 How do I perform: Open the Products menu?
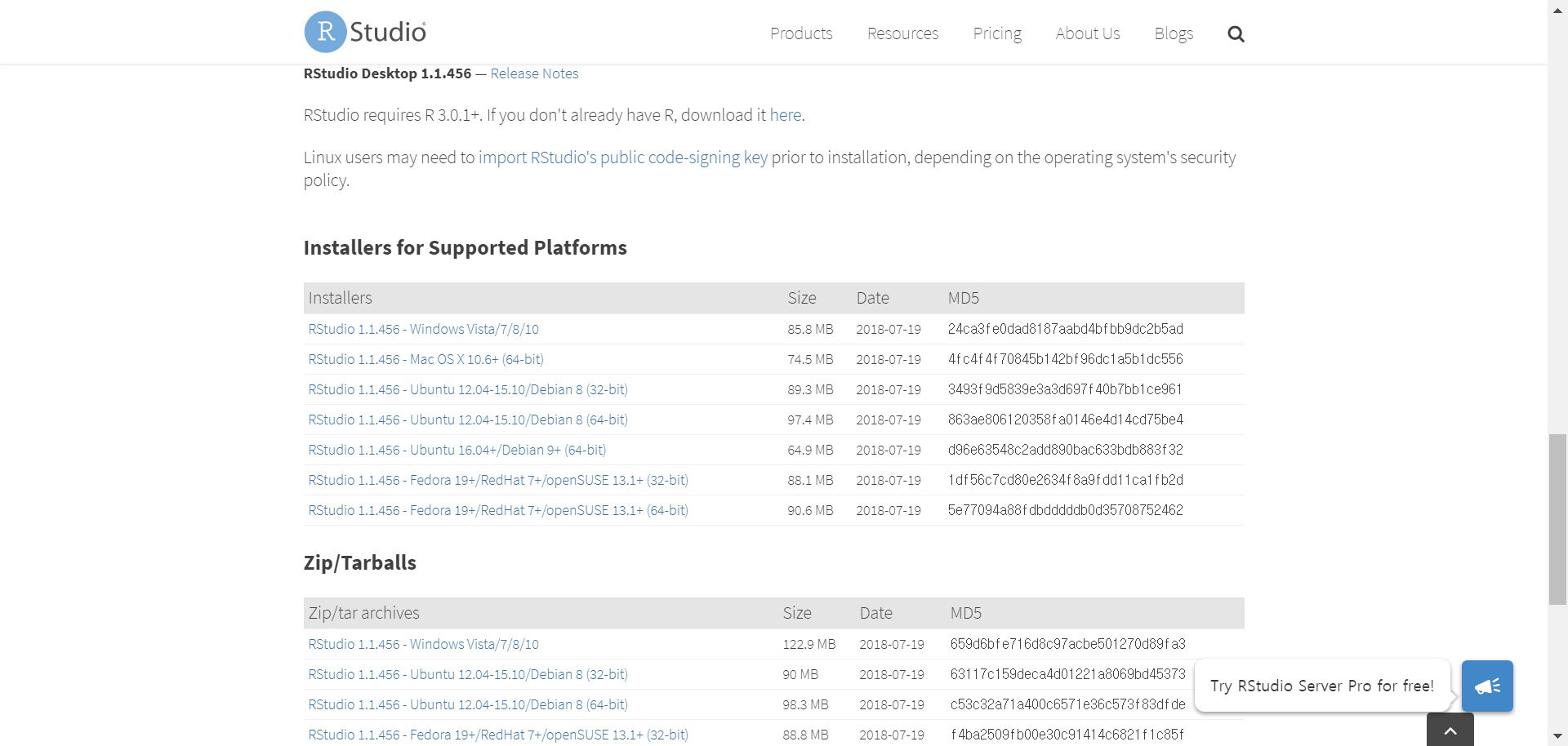(x=801, y=33)
